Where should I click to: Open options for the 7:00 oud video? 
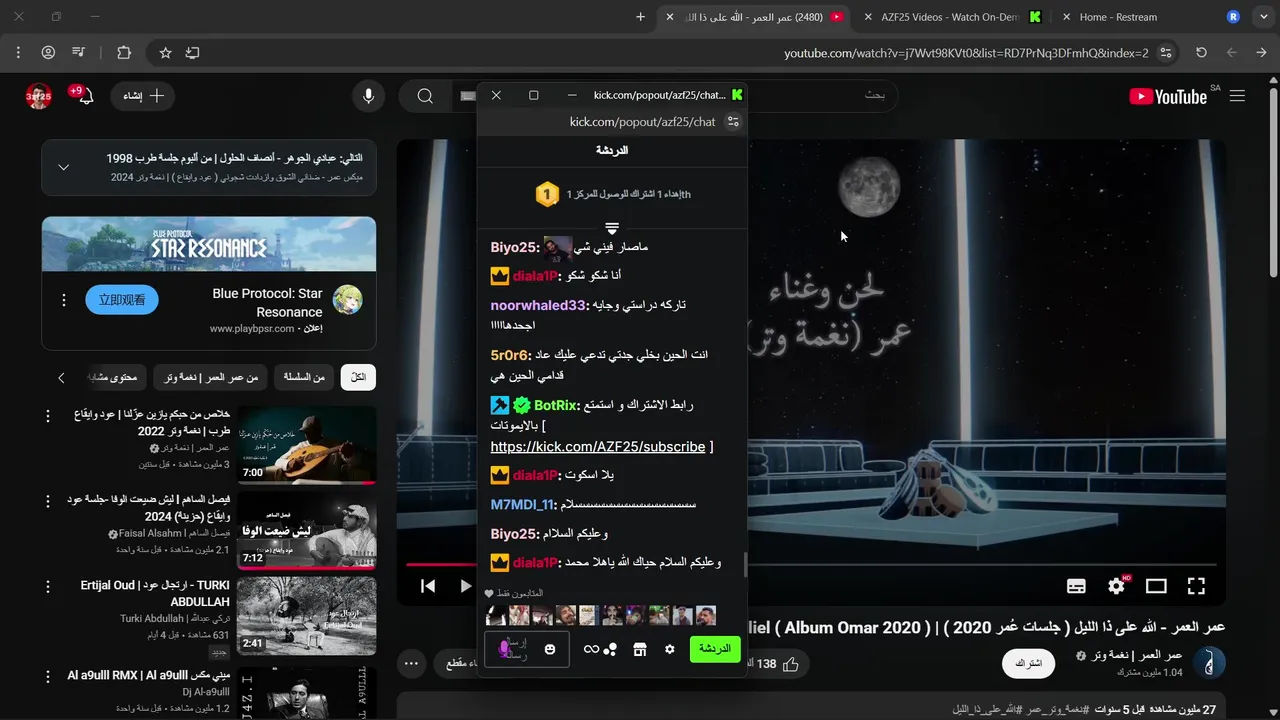(48, 414)
